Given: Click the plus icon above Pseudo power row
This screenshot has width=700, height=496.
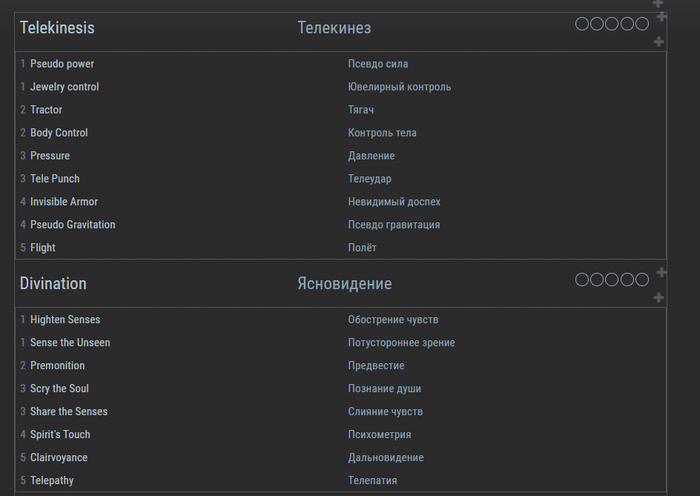Looking at the screenshot, I should pyautogui.click(x=658, y=42).
